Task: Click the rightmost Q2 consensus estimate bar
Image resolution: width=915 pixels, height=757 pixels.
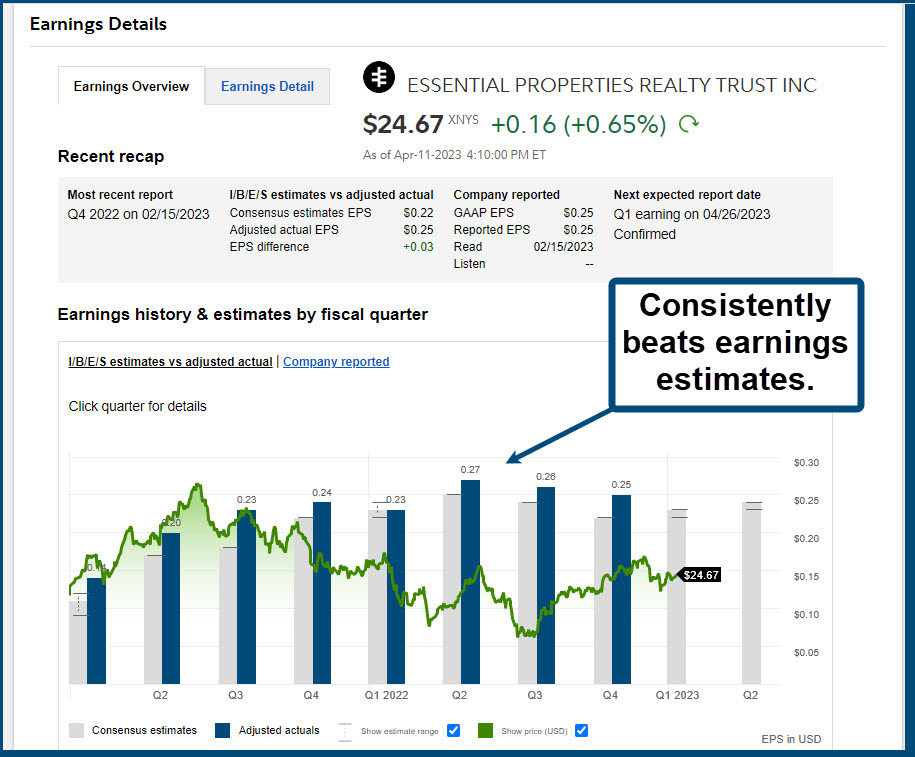Action: [x=752, y=593]
